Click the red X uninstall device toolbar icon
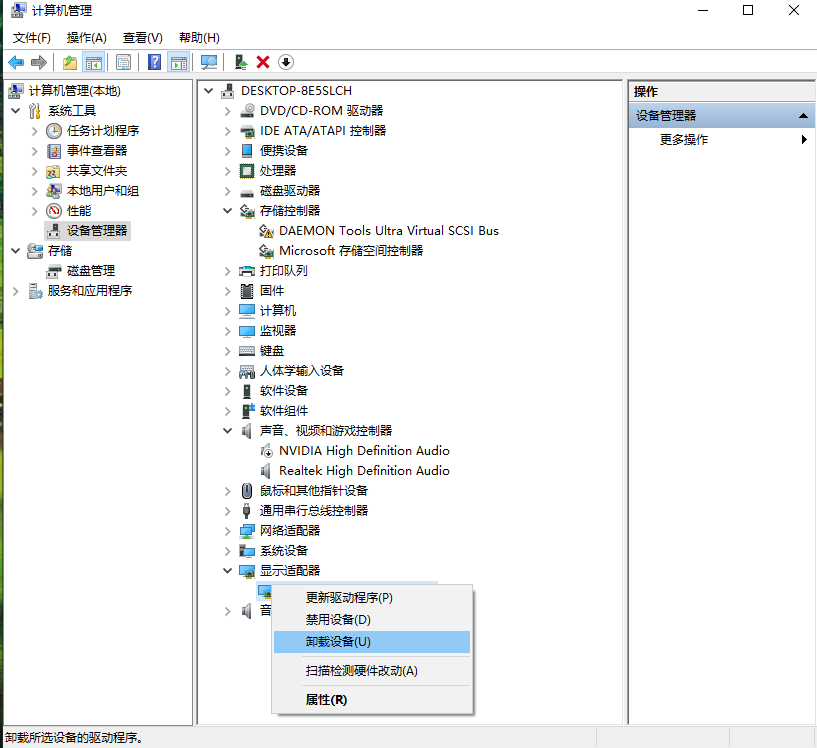 [x=263, y=63]
